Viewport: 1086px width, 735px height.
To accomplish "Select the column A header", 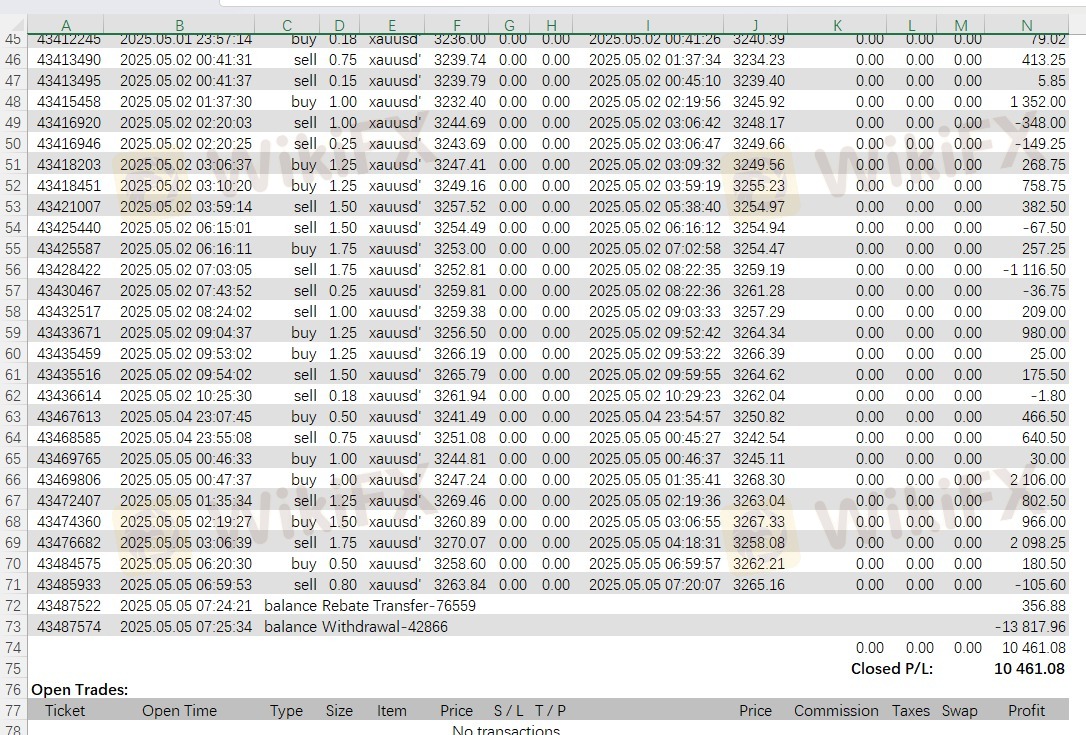I will [66, 25].
